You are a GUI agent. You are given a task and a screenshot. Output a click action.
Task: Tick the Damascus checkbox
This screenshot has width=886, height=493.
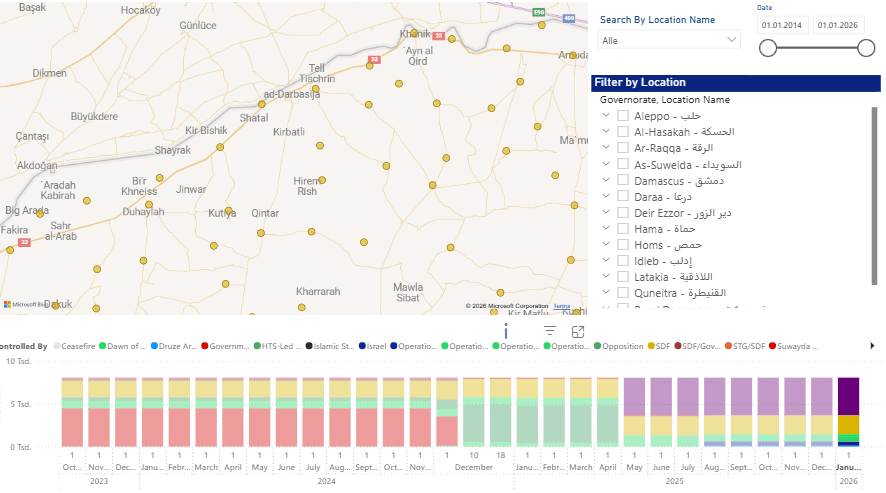[623, 180]
